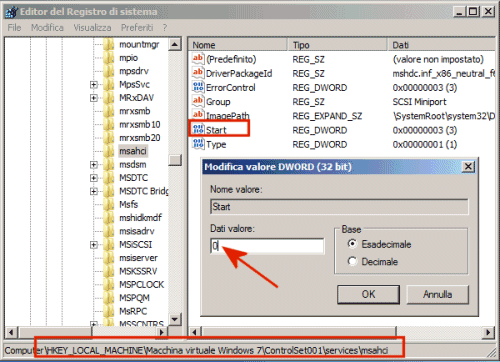Click the mountmgr folder icon
The height and width of the screenshot is (362, 500).
[109, 44]
